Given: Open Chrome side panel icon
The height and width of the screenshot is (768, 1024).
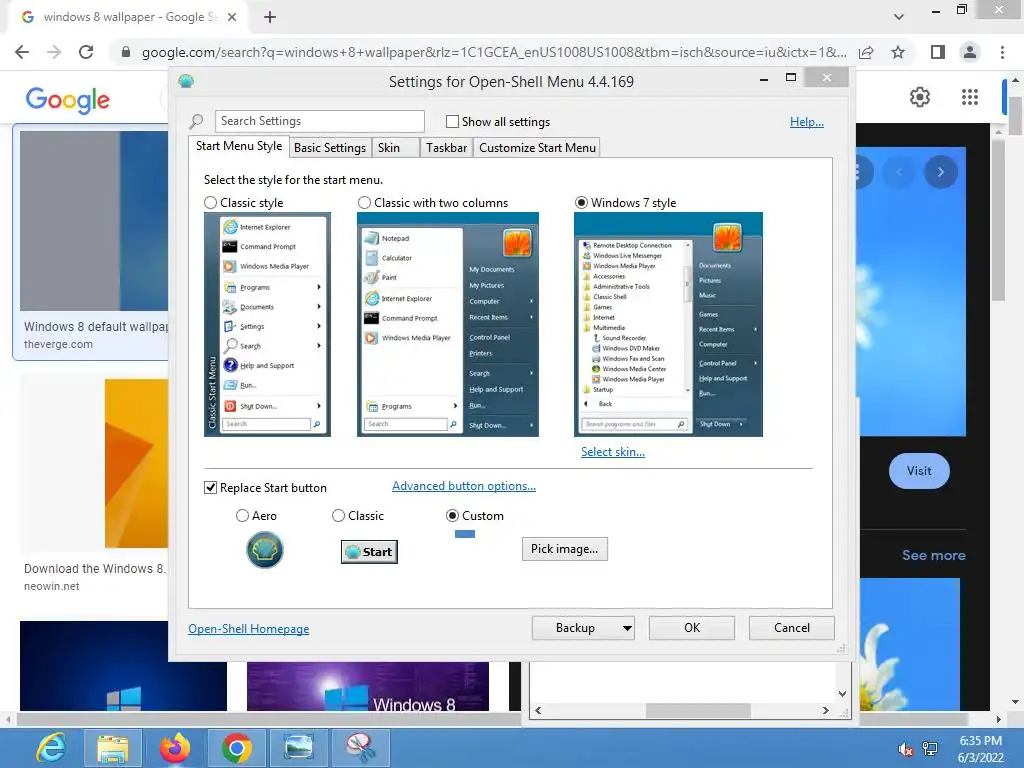Looking at the screenshot, I should point(938,52).
